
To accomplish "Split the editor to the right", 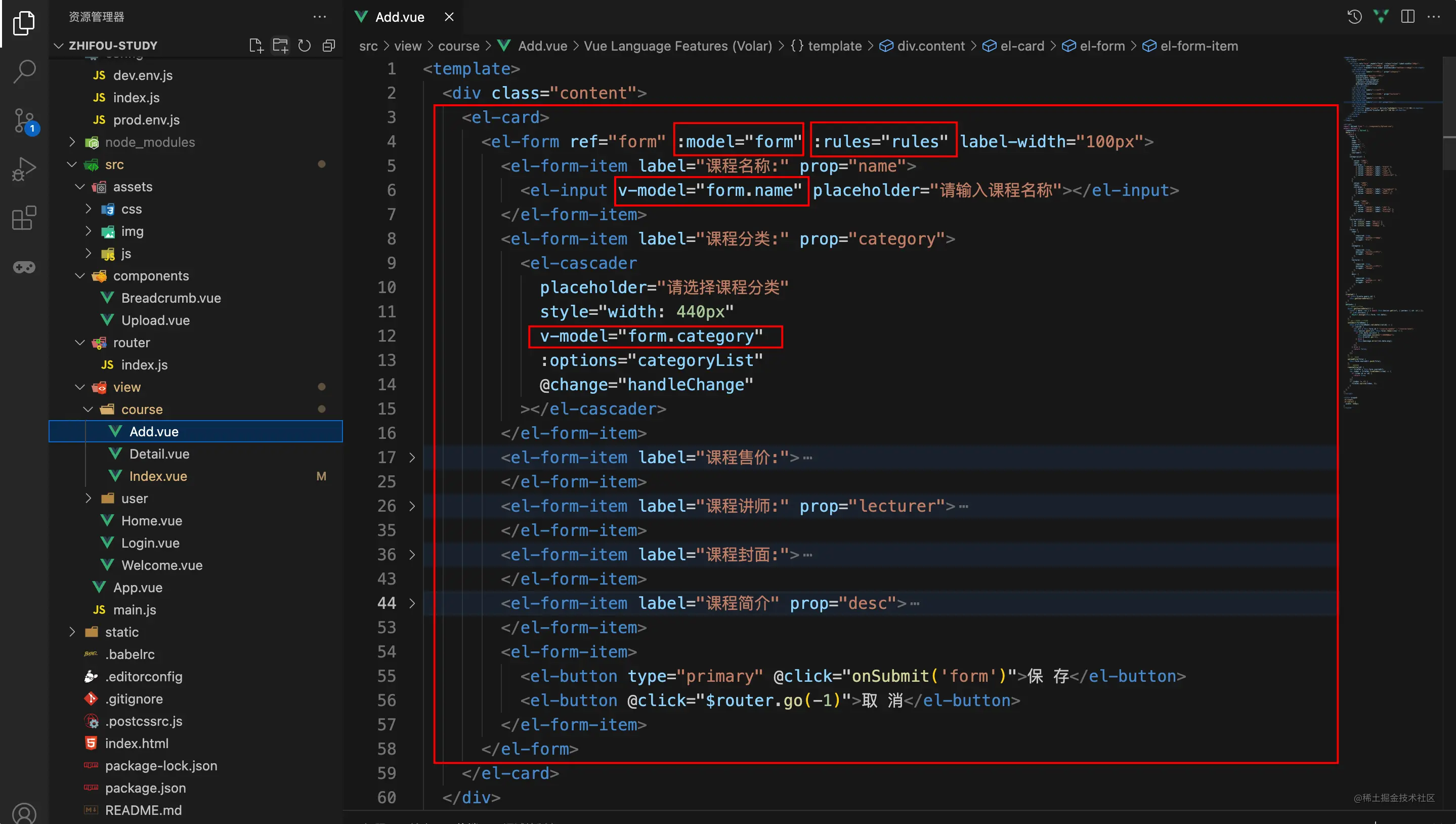I will [x=1407, y=16].
